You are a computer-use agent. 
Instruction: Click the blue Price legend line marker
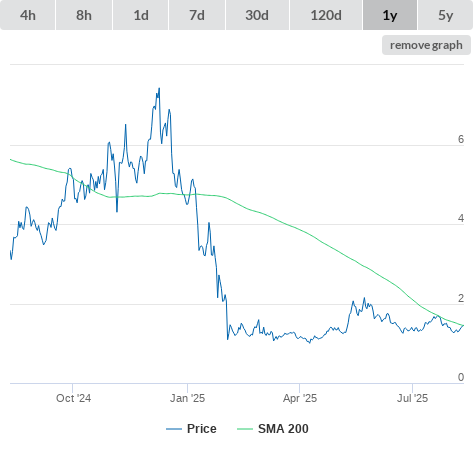point(174,429)
